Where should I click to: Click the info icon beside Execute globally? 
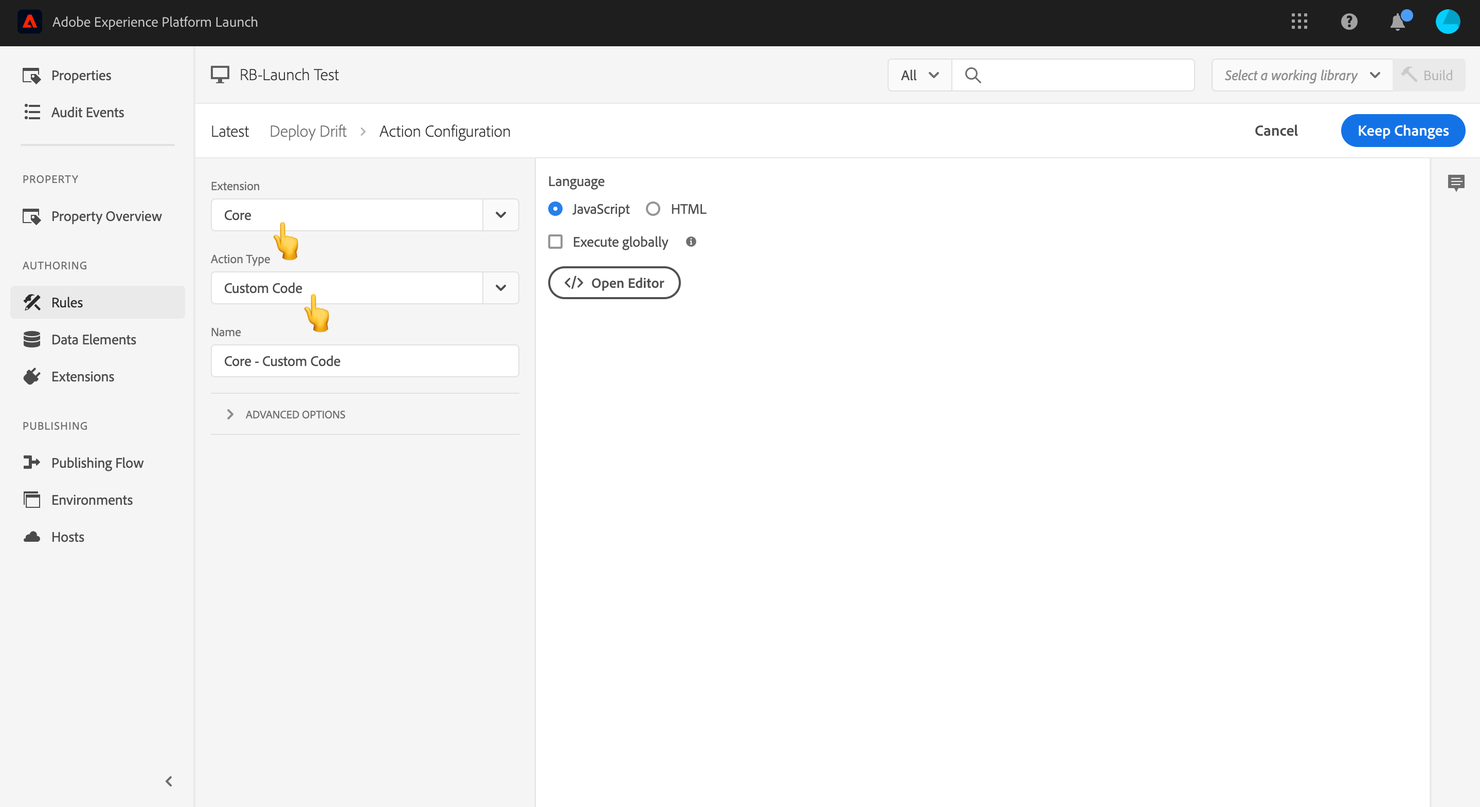pyautogui.click(x=691, y=242)
